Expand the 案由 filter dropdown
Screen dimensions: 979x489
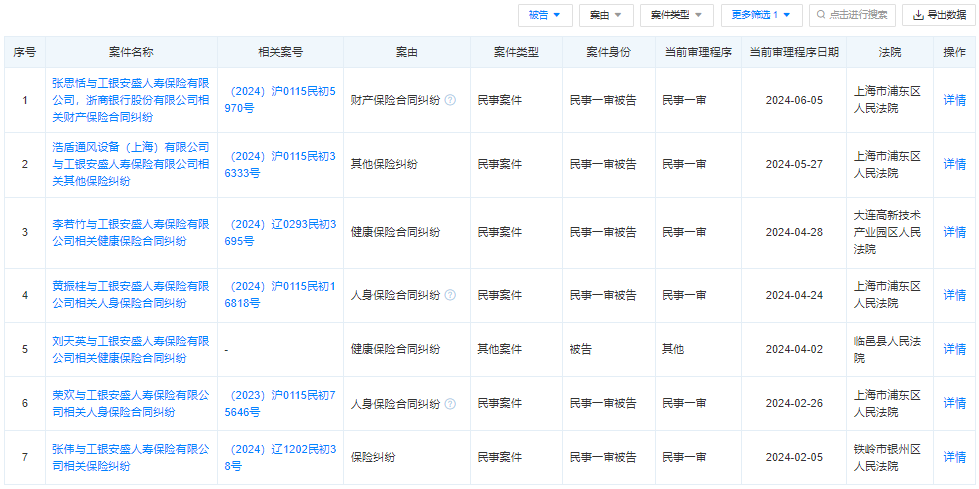click(x=606, y=15)
